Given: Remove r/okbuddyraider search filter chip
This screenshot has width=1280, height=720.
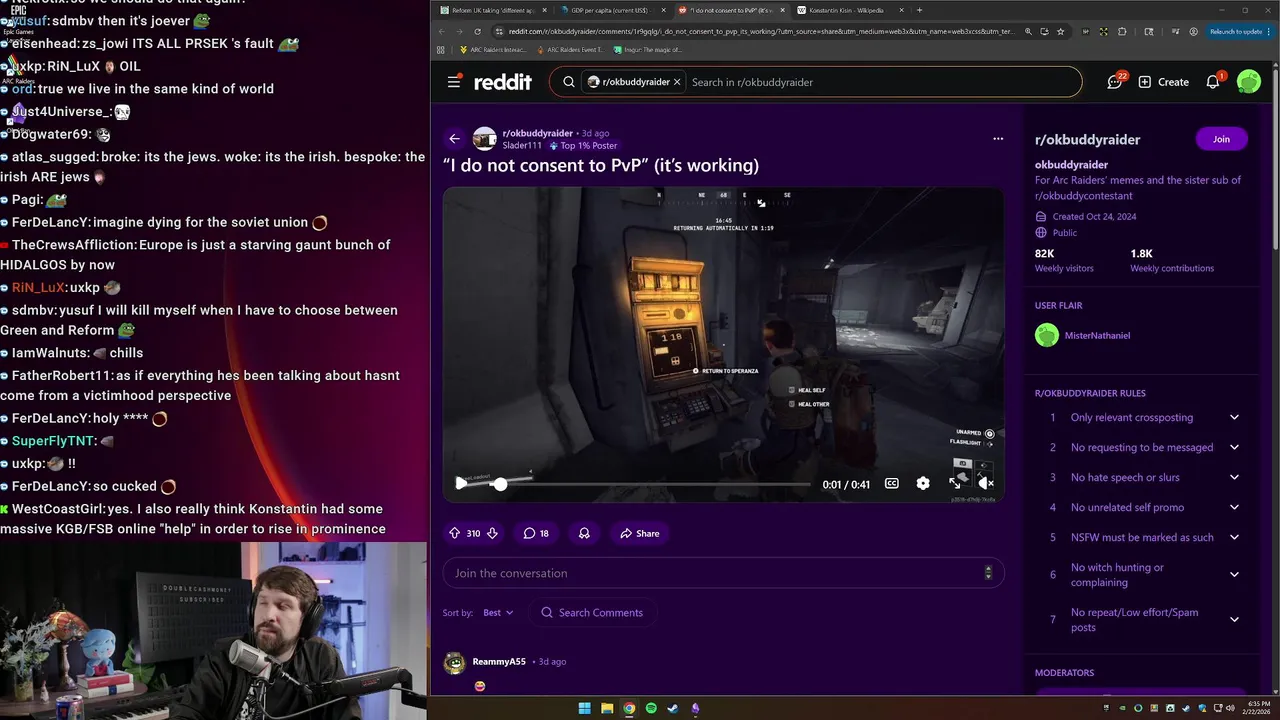Looking at the screenshot, I should [x=677, y=82].
